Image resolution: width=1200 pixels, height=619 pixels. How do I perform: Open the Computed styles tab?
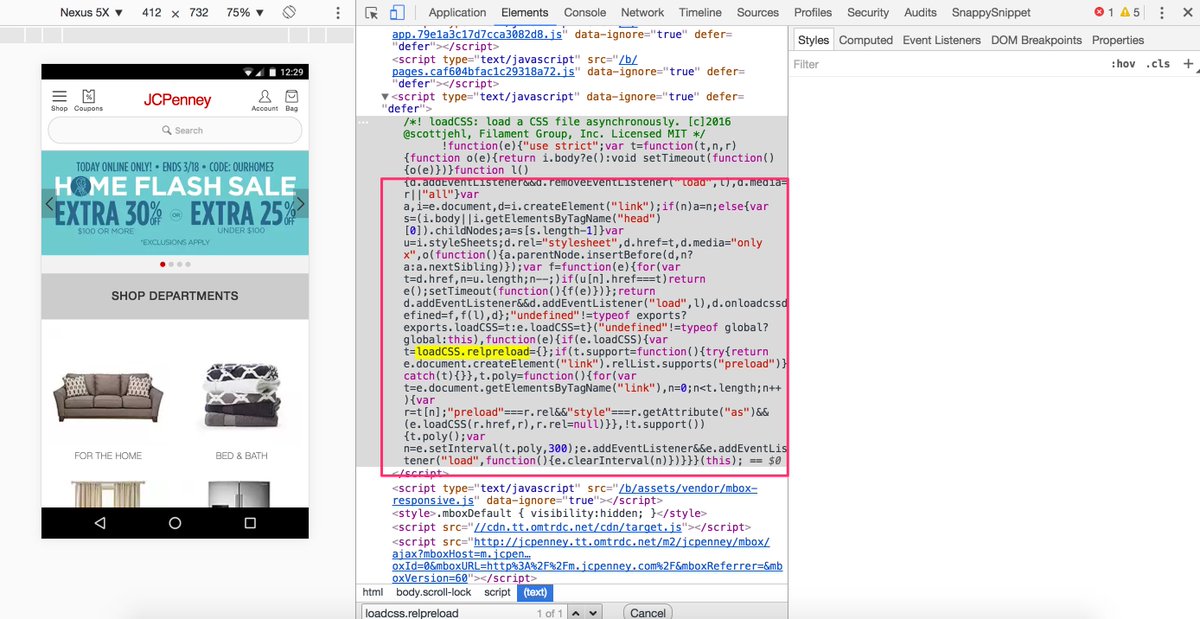click(866, 40)
